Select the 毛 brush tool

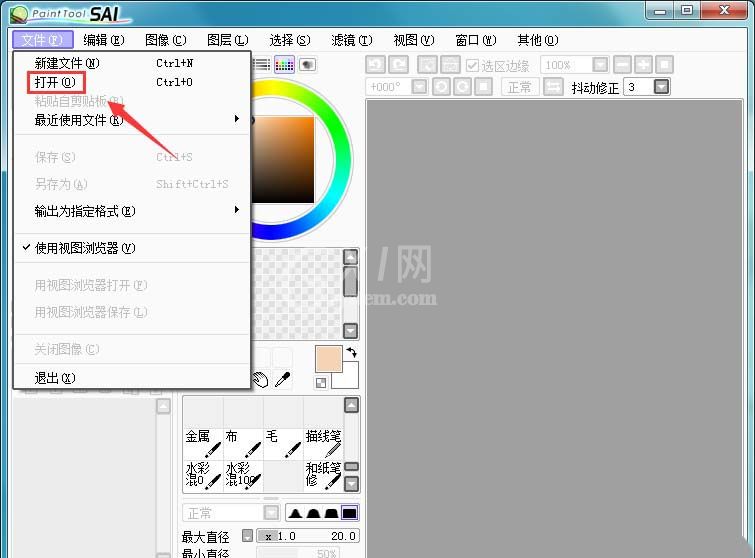click(x=283, y=443)
